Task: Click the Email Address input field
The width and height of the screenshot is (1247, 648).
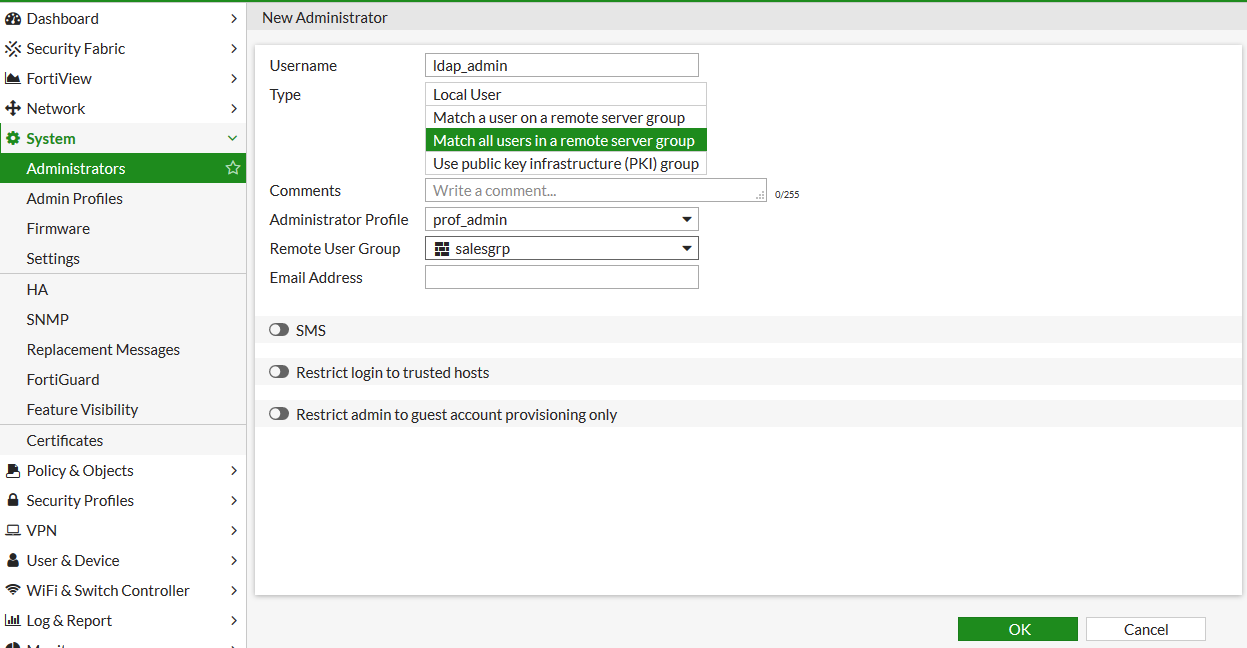Action: pos(561,277)
